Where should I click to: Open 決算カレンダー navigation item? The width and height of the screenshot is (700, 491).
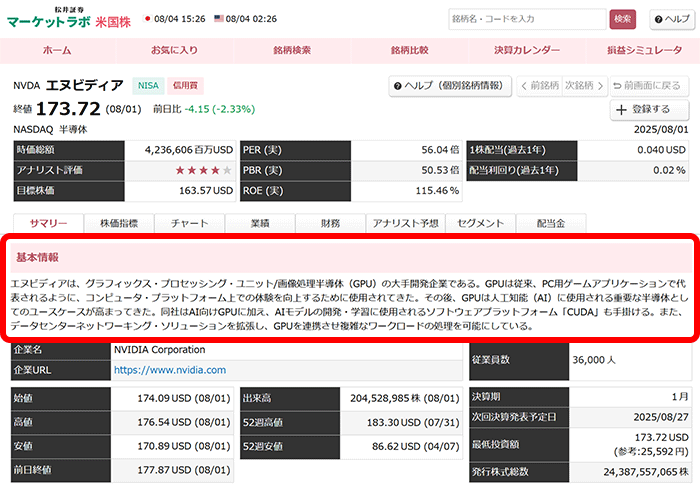point(527,50)
